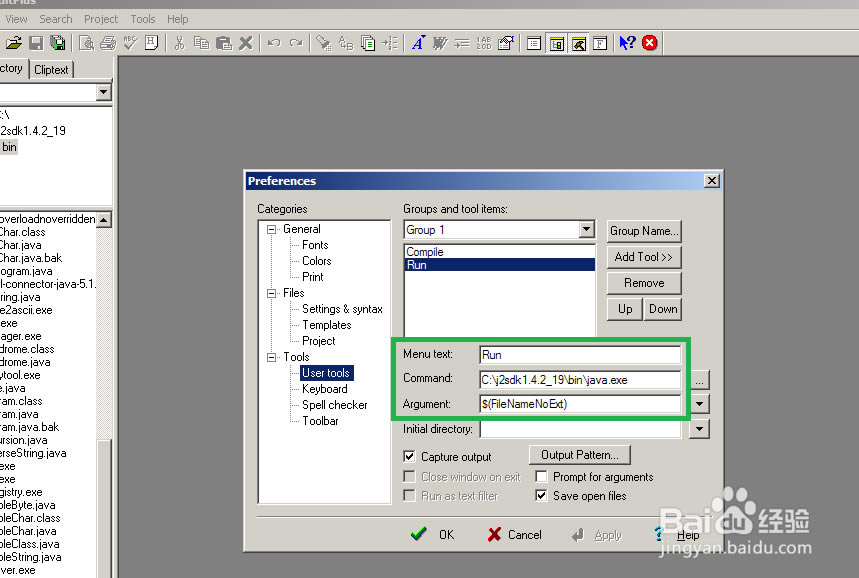This screenshot has height=578, width=859.
Task: Click the context help arrow icon
Action: [x=627, y=43]
